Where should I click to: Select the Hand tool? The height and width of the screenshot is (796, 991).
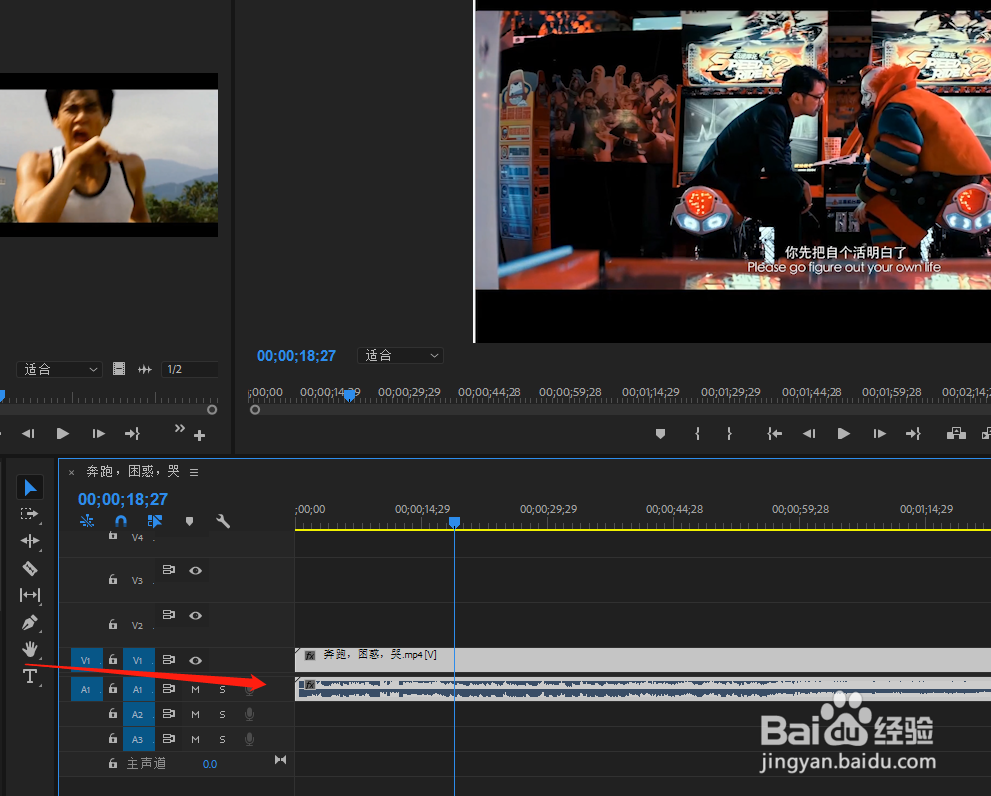click(30, 649)
